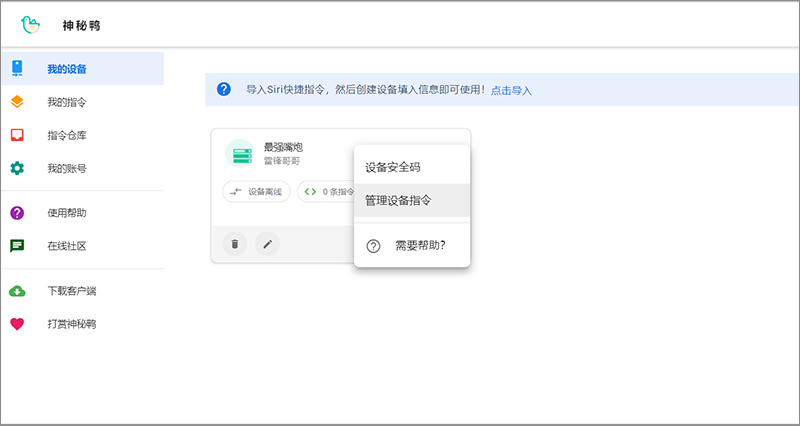Delete the device using the trash icon

[235, 244]
